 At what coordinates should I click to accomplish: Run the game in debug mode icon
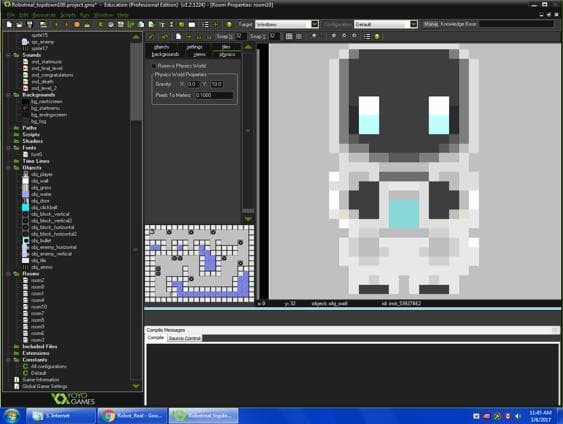66,24
